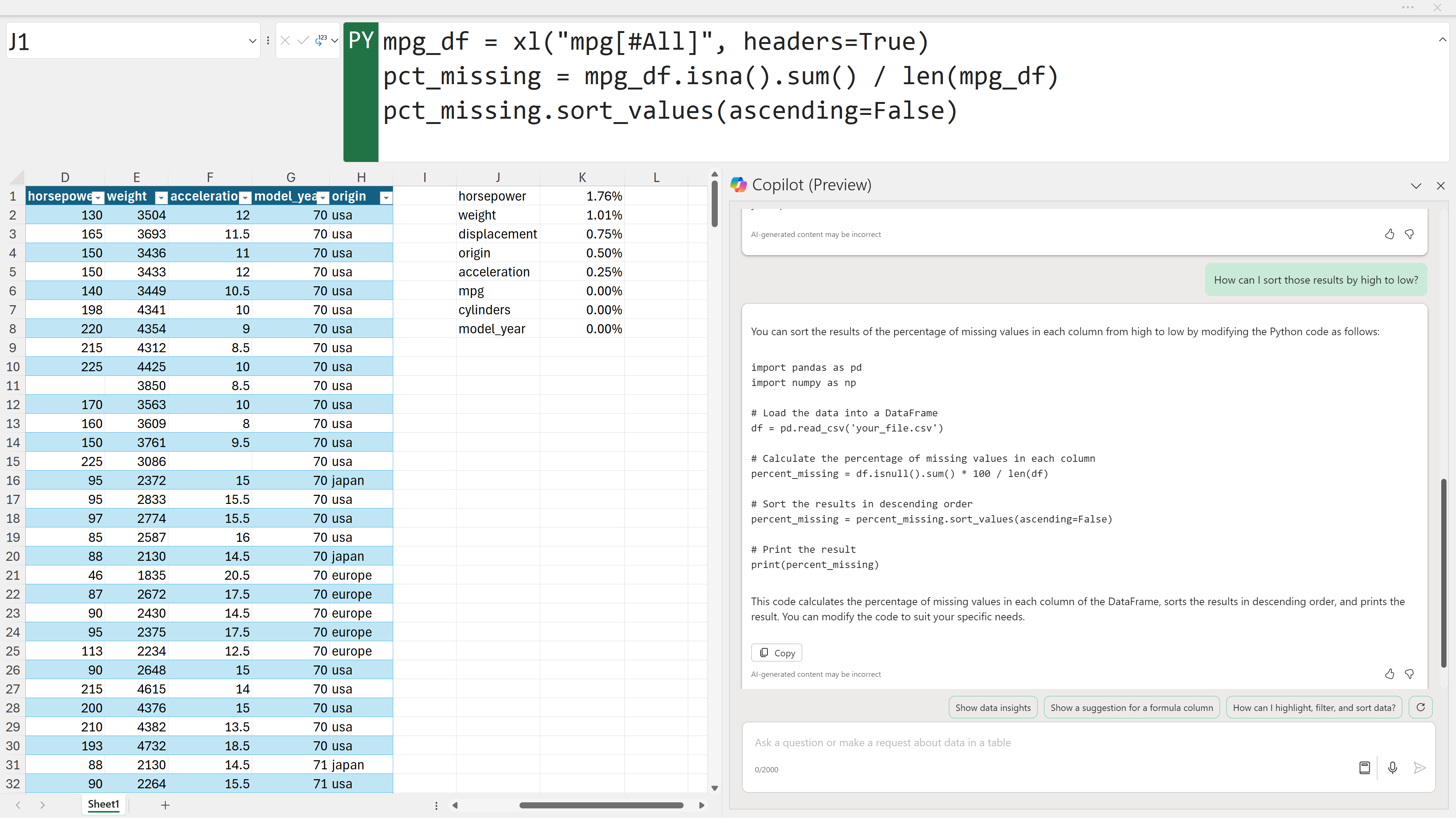Open the Python output type dropdown

(334, 41)
